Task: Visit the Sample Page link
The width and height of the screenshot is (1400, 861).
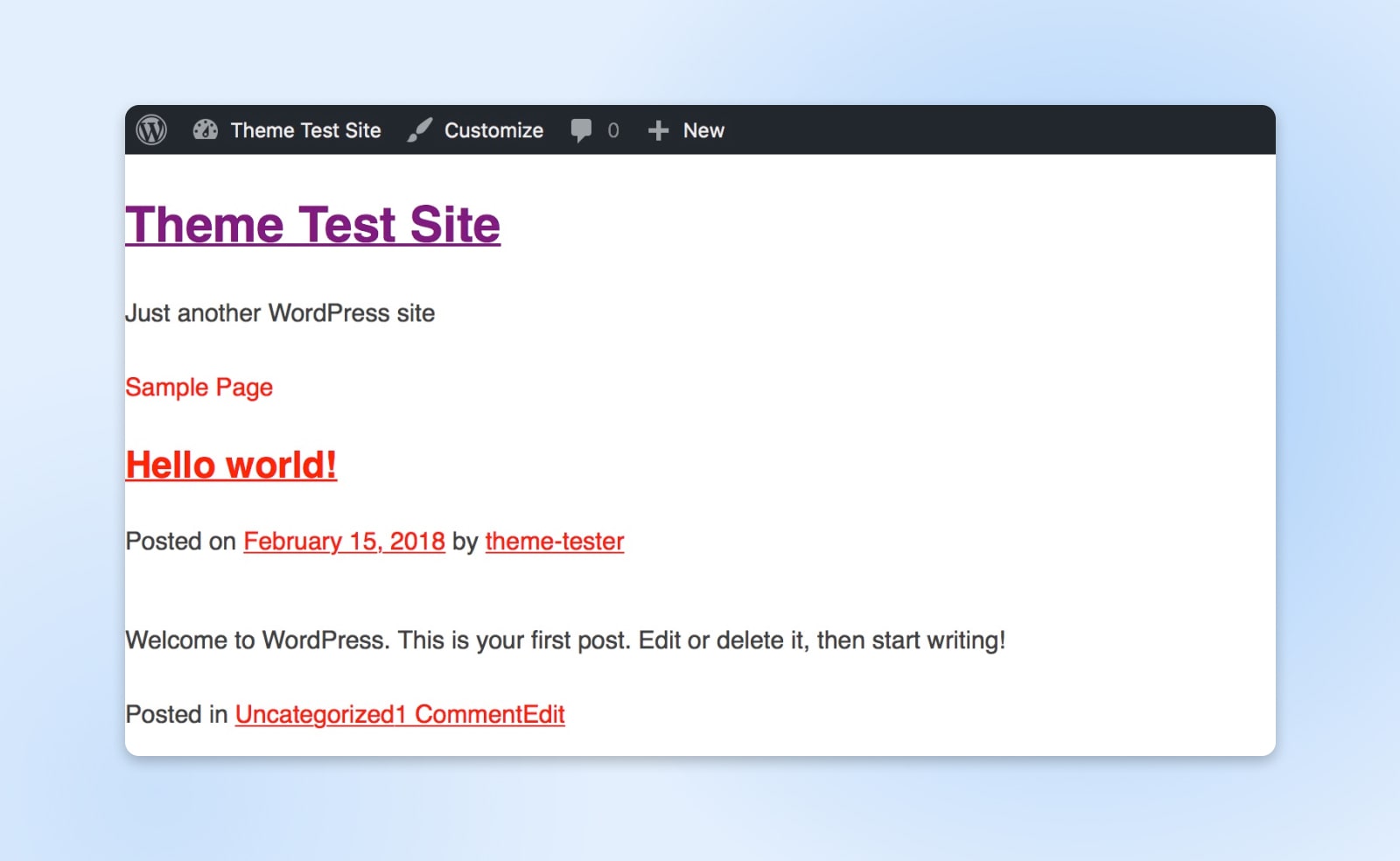Action: click(x=199, y=387)
